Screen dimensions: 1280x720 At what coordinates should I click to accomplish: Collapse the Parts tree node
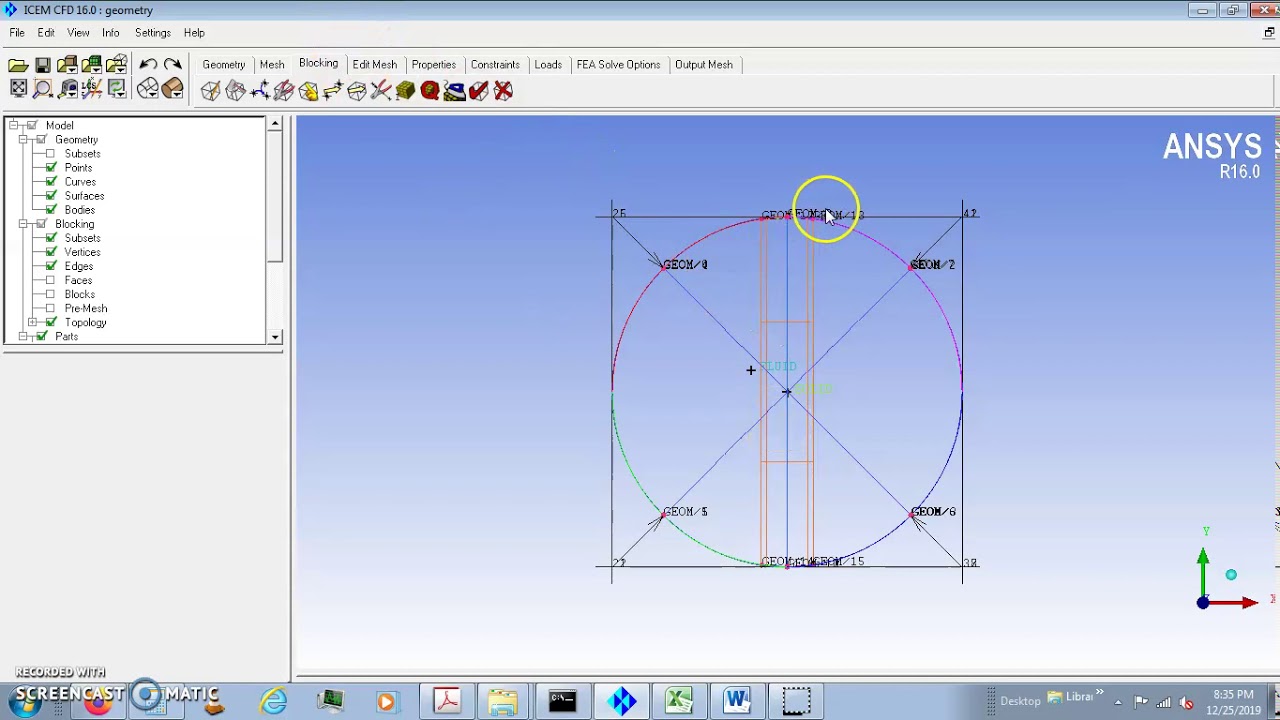[x=23, y=337]
